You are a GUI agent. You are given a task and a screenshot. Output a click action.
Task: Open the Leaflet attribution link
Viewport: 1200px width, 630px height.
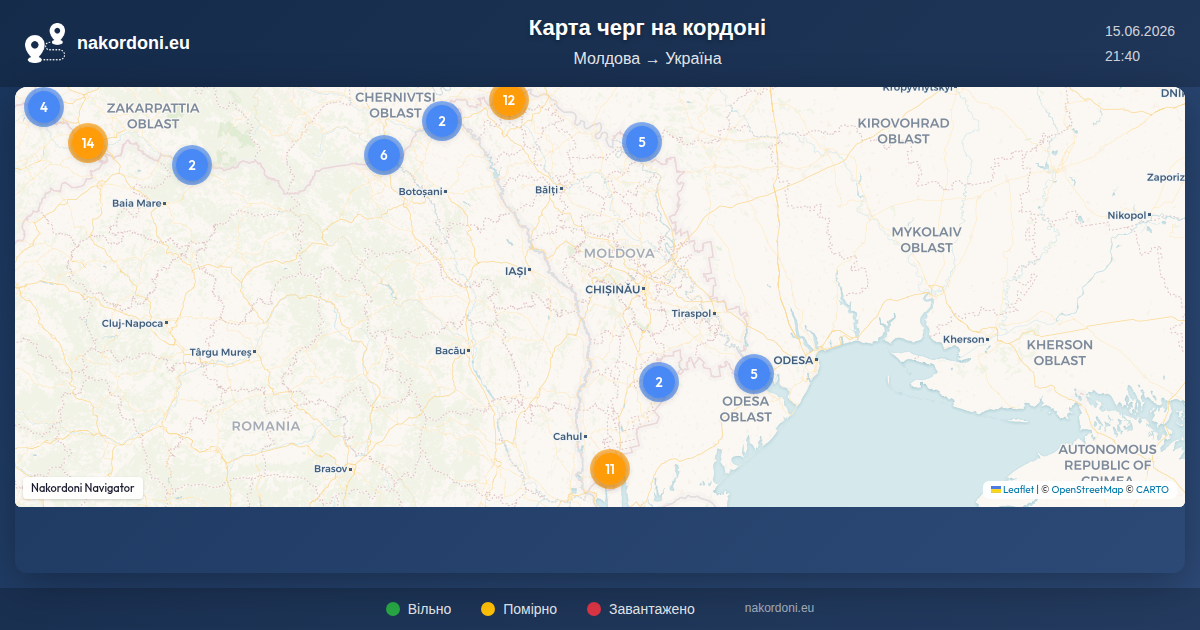point(1012,490)
